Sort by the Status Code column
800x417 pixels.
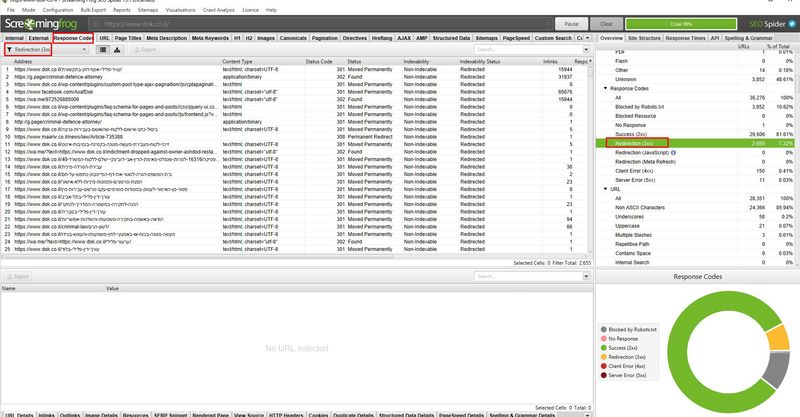tap(319, 61)
